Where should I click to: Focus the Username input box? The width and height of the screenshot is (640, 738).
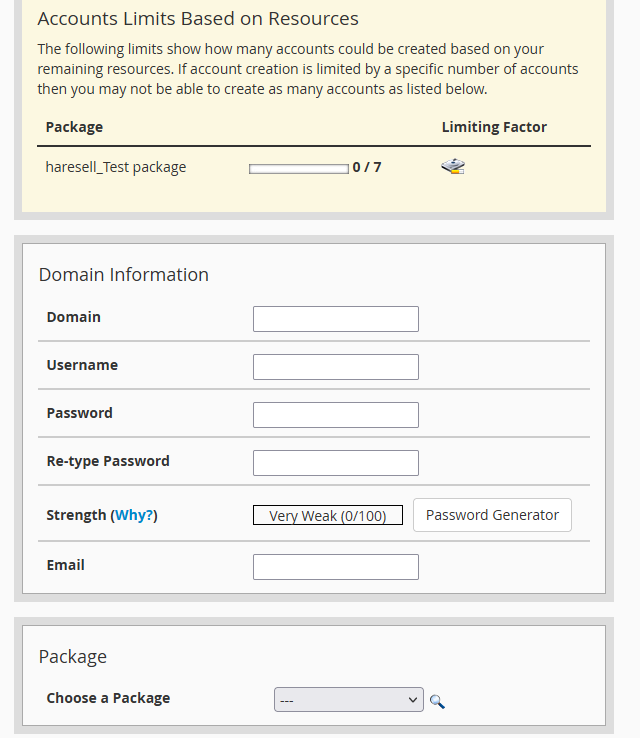pos(335,367)
